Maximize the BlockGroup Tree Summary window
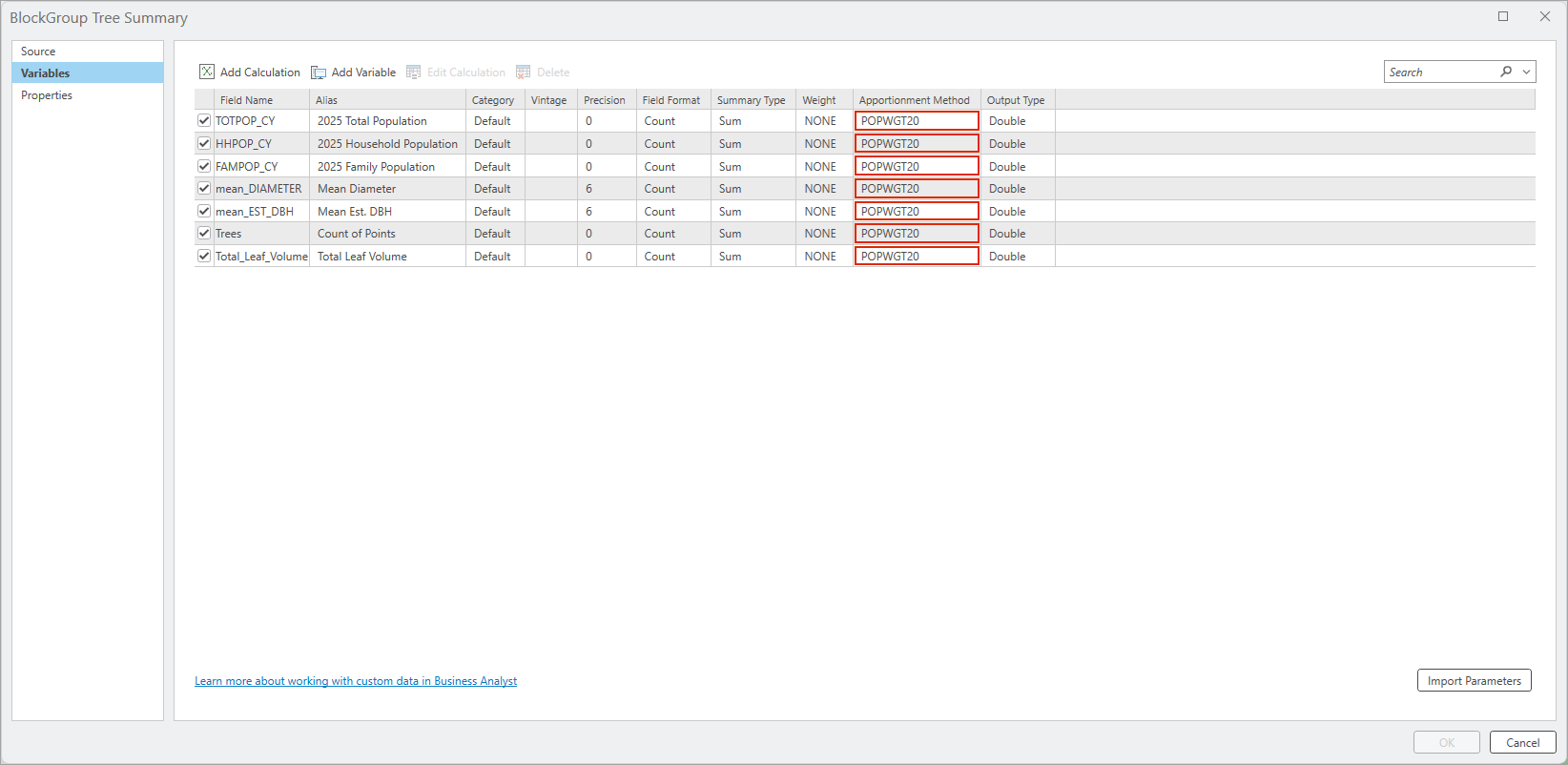 coord(1503,16)
